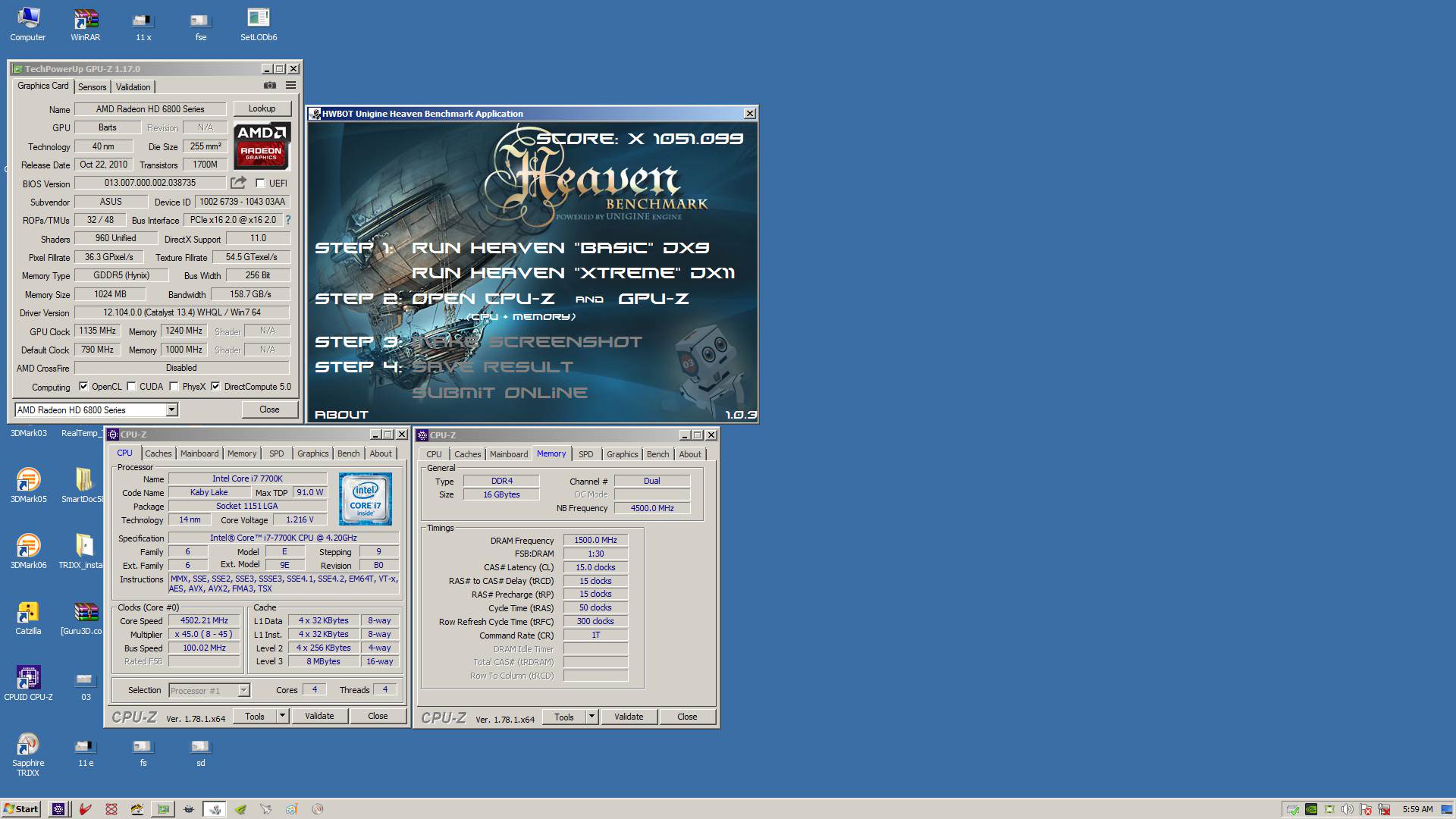Click Run Heaven "Xtreme" DX11 link
This screenshot has width=1456, height=819.
click(x=573, y=273)
